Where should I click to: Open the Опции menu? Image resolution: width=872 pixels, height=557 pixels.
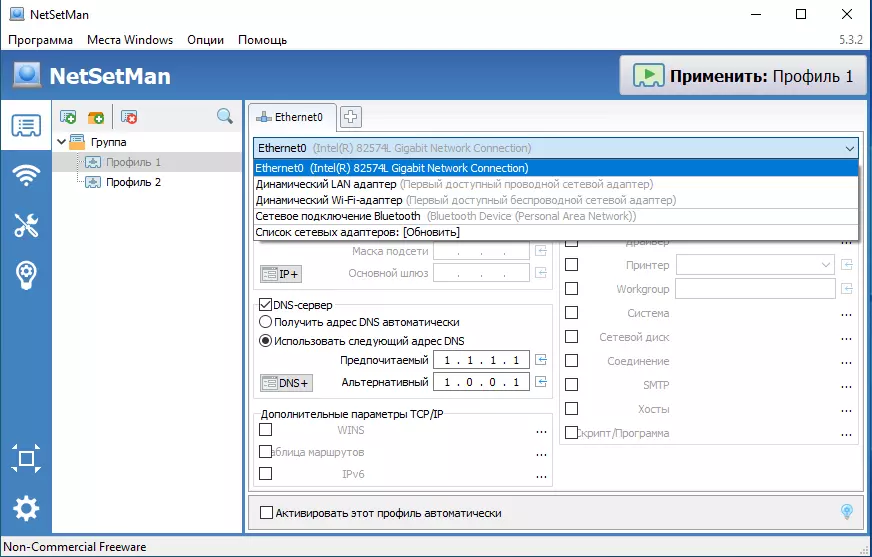[x=205, y=40]
